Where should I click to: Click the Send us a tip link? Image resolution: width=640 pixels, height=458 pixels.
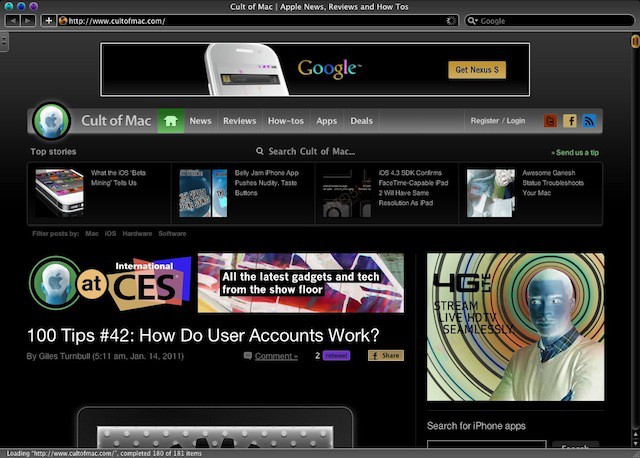pos(575,153)
